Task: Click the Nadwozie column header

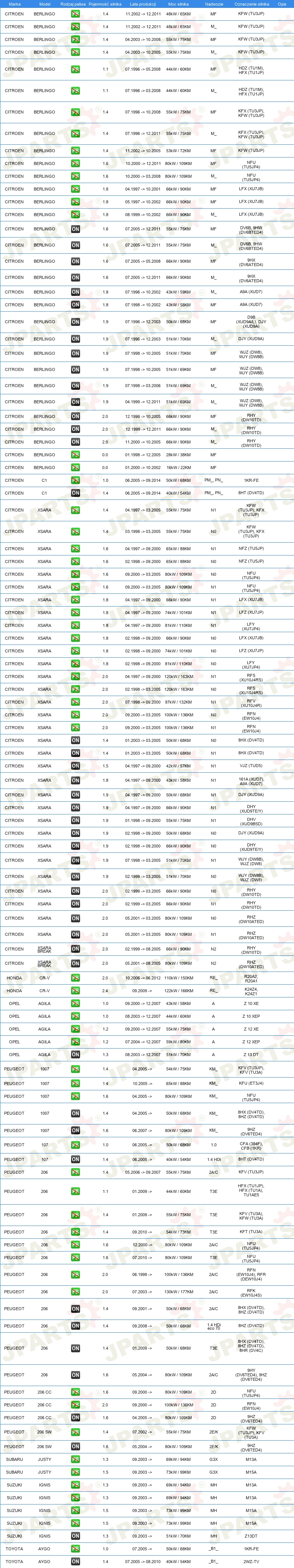Action: tap(214, 4)
